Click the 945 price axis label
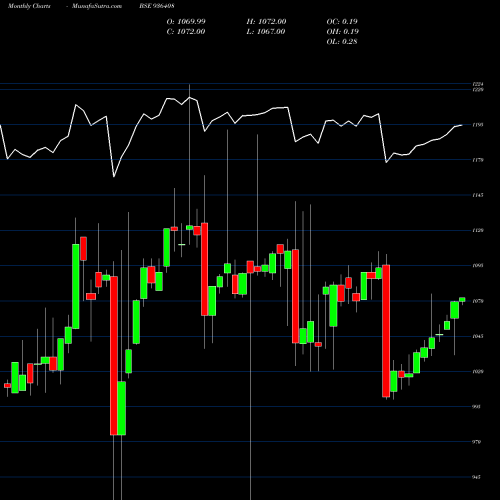This screenshot has width=500, height=500. click(476, 477)
